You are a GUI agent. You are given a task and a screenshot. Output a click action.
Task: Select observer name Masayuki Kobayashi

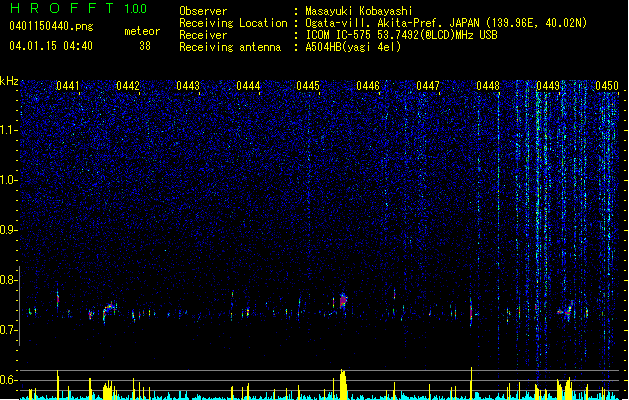click(x=359, y=11)
